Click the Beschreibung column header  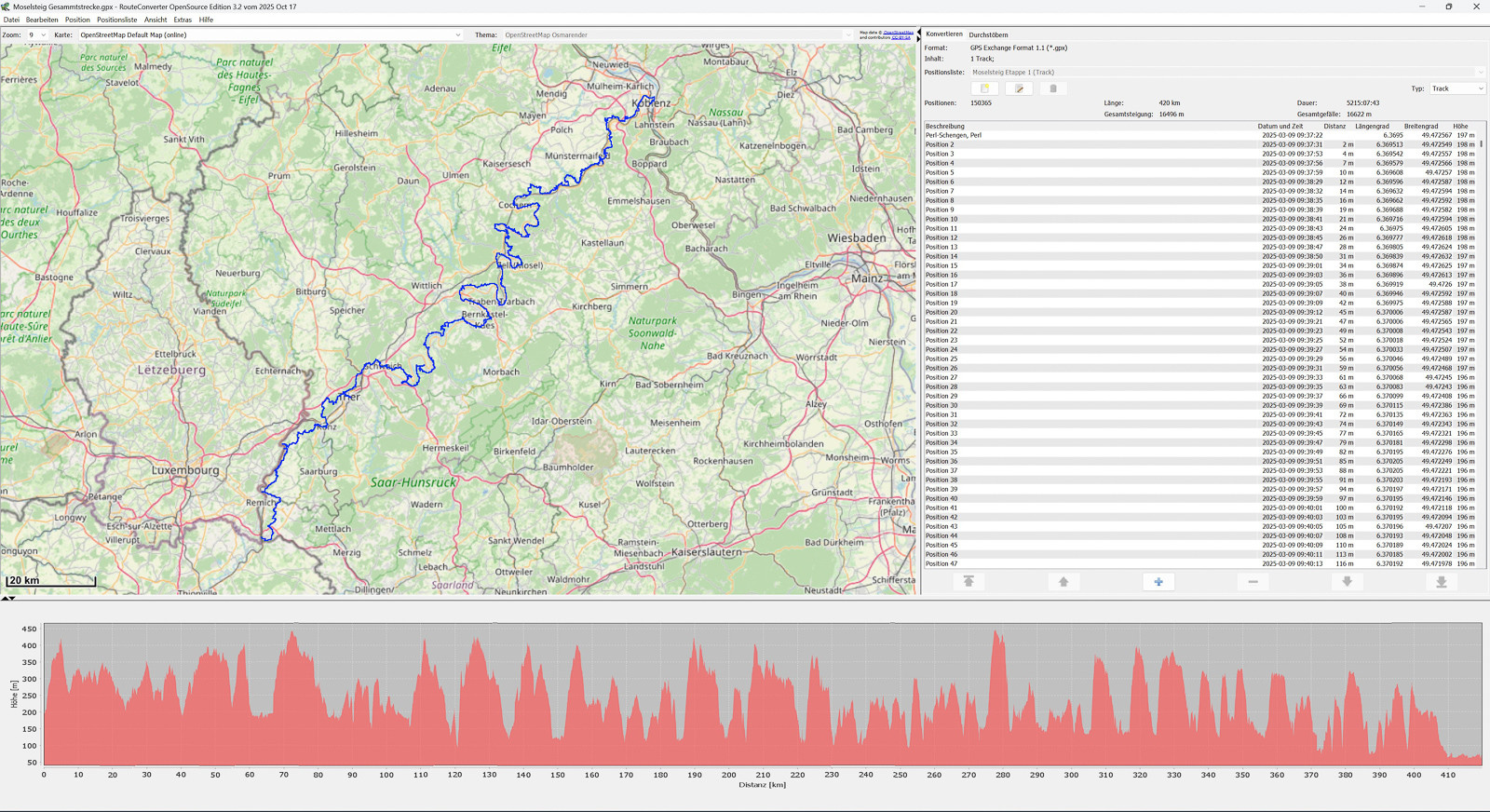pyautogui.click(x=945, y=126)
